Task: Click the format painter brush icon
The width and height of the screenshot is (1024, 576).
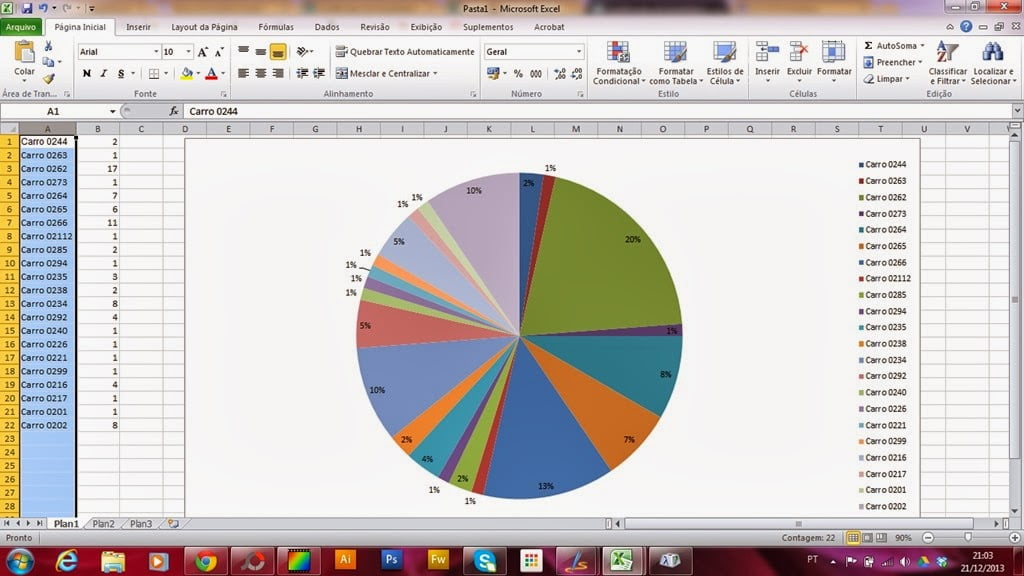Action: [x=48, y=78]
